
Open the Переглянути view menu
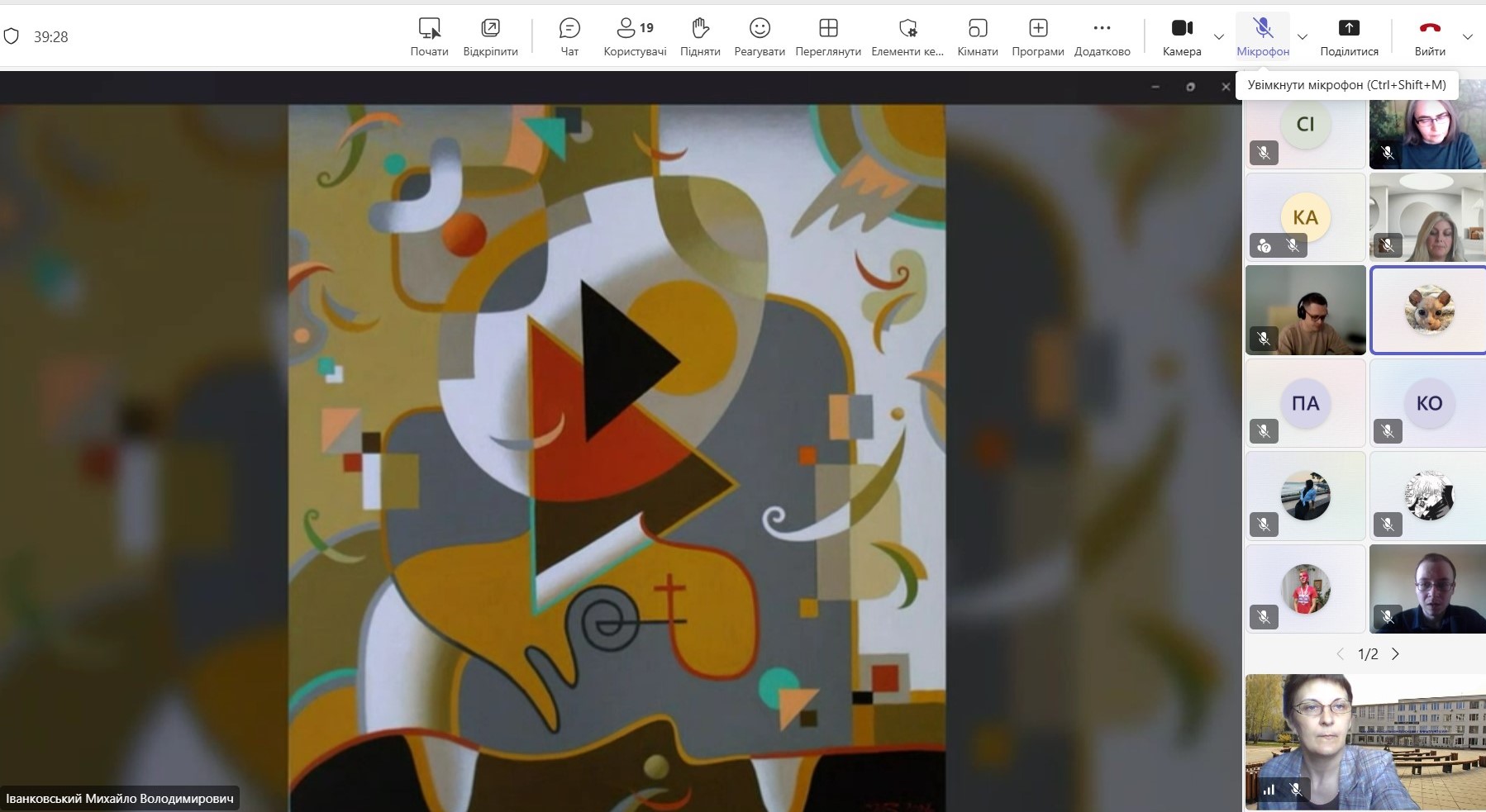pos(827,36)
